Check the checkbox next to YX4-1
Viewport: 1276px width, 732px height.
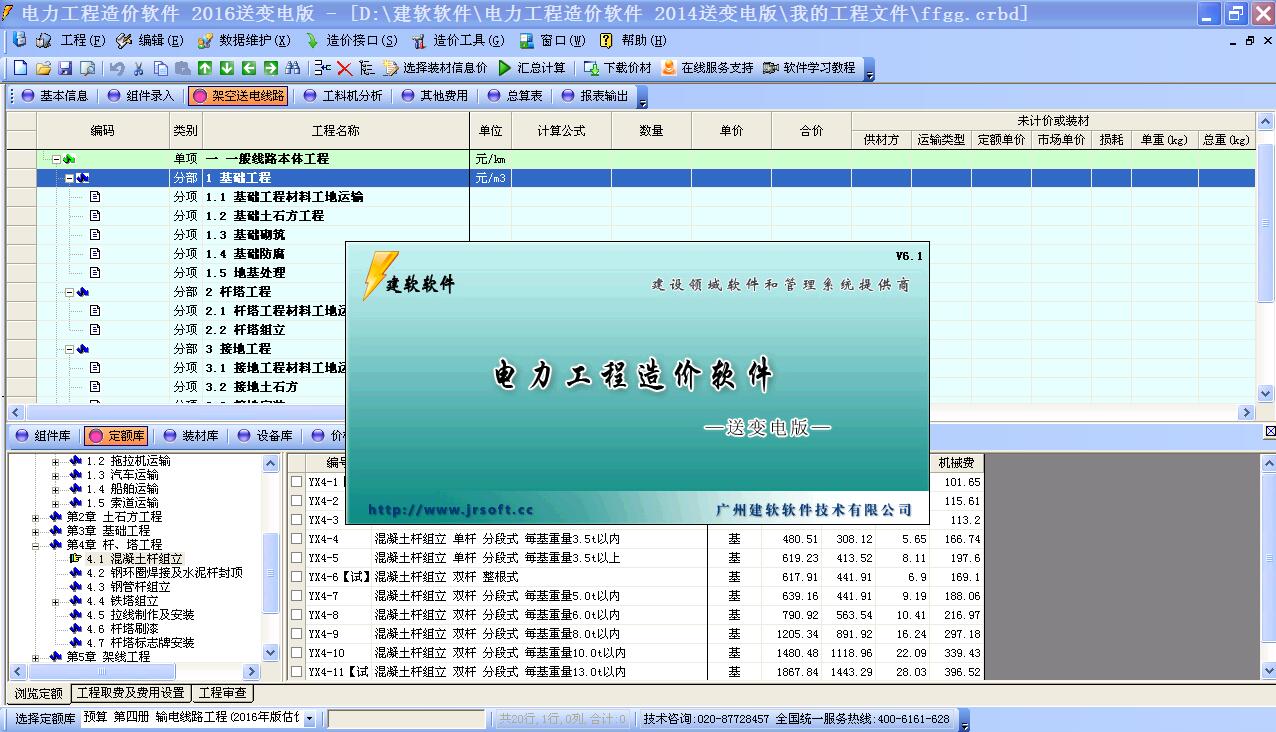pyautogui.click(x=296, y=481)
